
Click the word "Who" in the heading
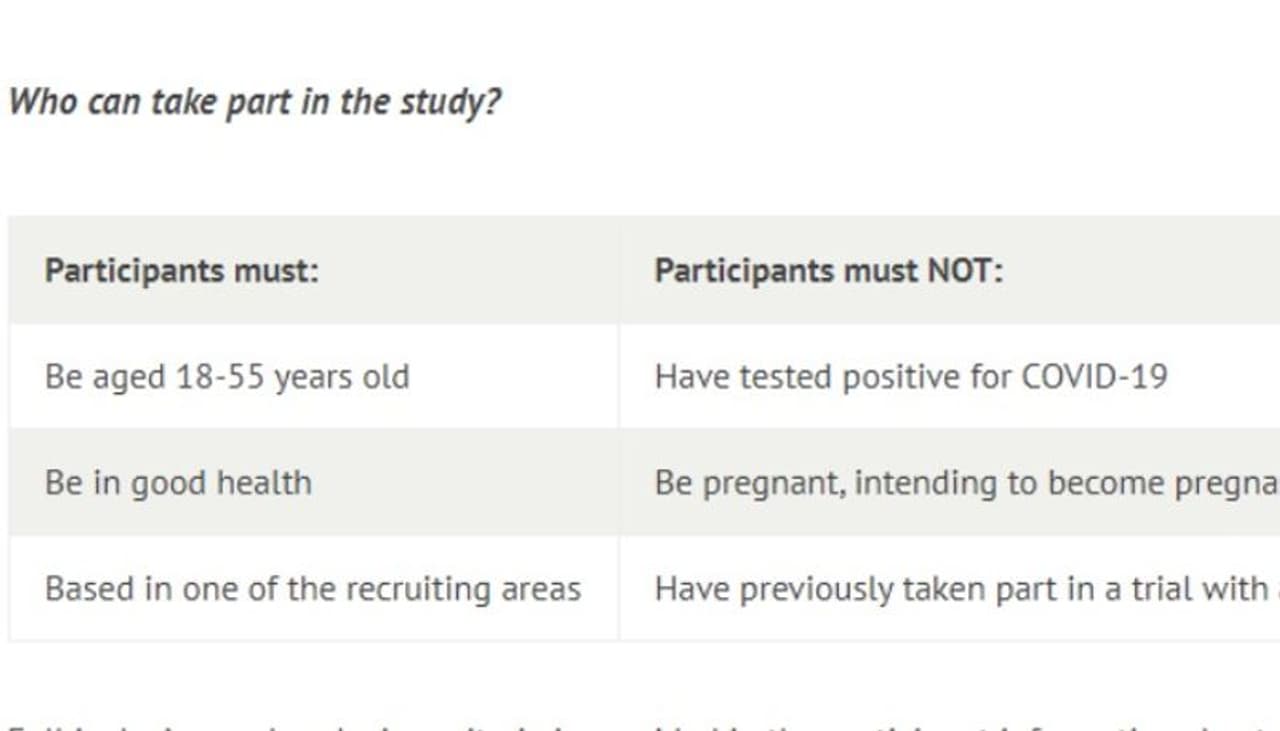tap(41, 102)
